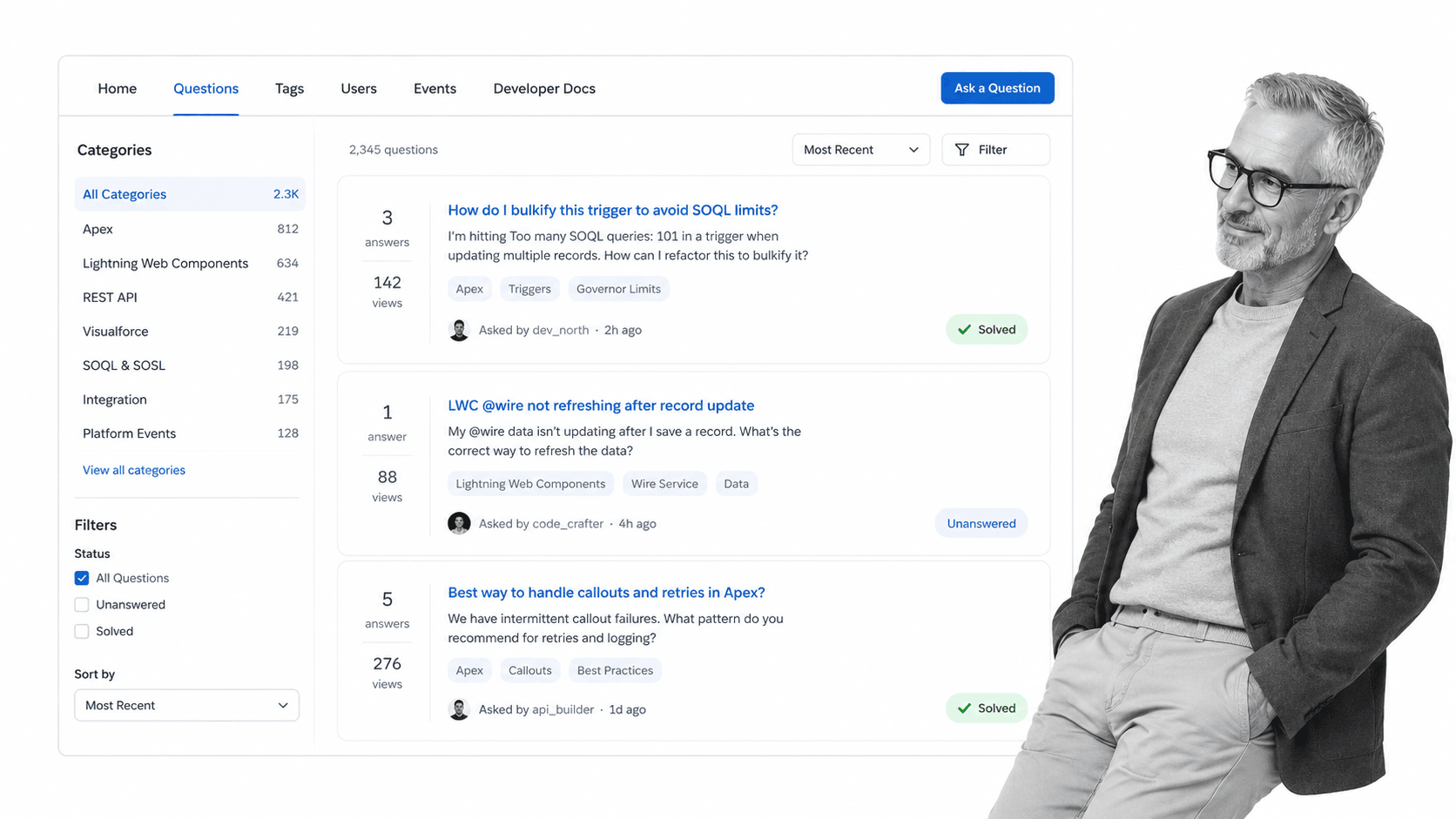Click the Solved badge text on the callouts question

pyautogui.click(x=997, y=708)
